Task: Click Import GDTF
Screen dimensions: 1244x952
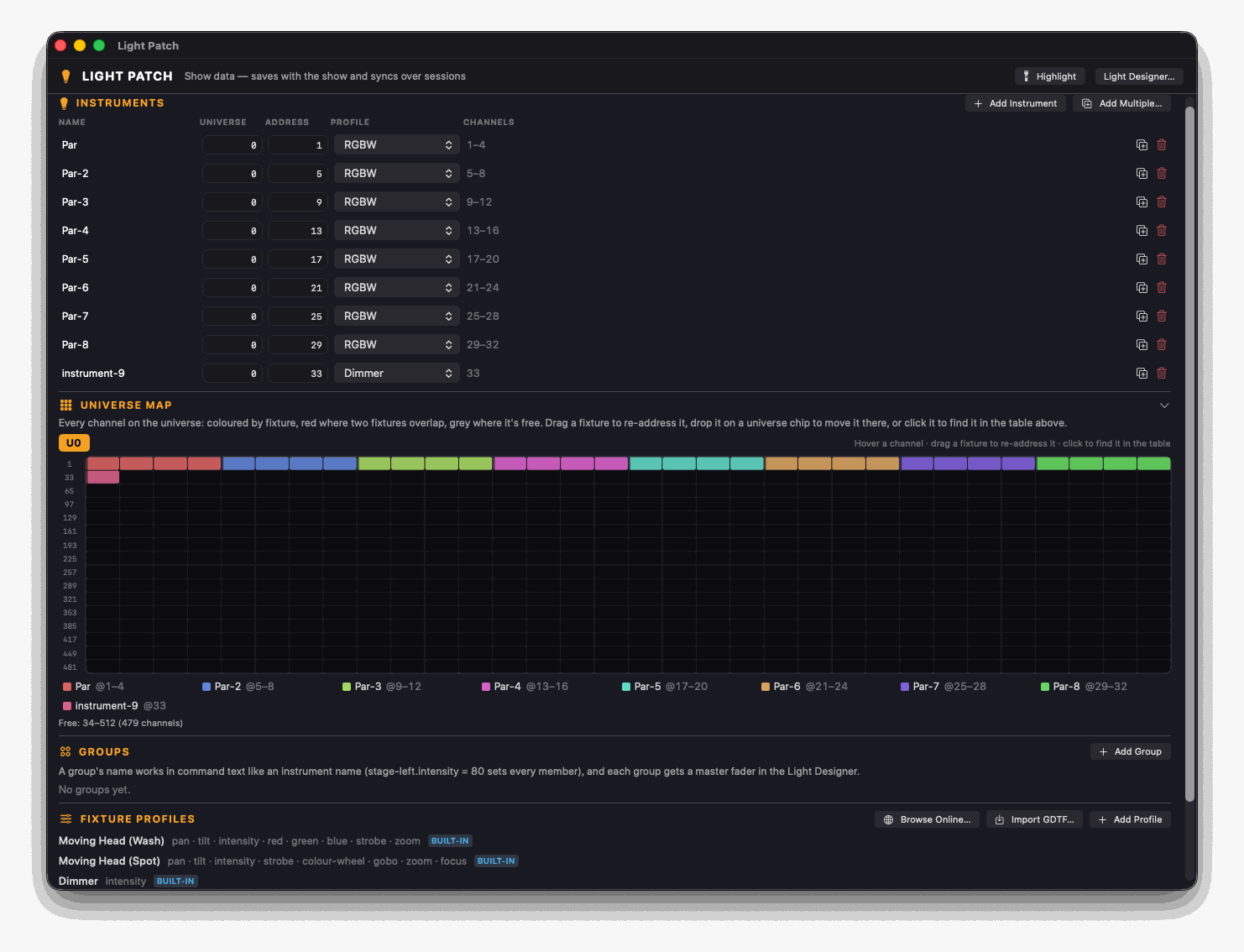Action: [1035, 819]
